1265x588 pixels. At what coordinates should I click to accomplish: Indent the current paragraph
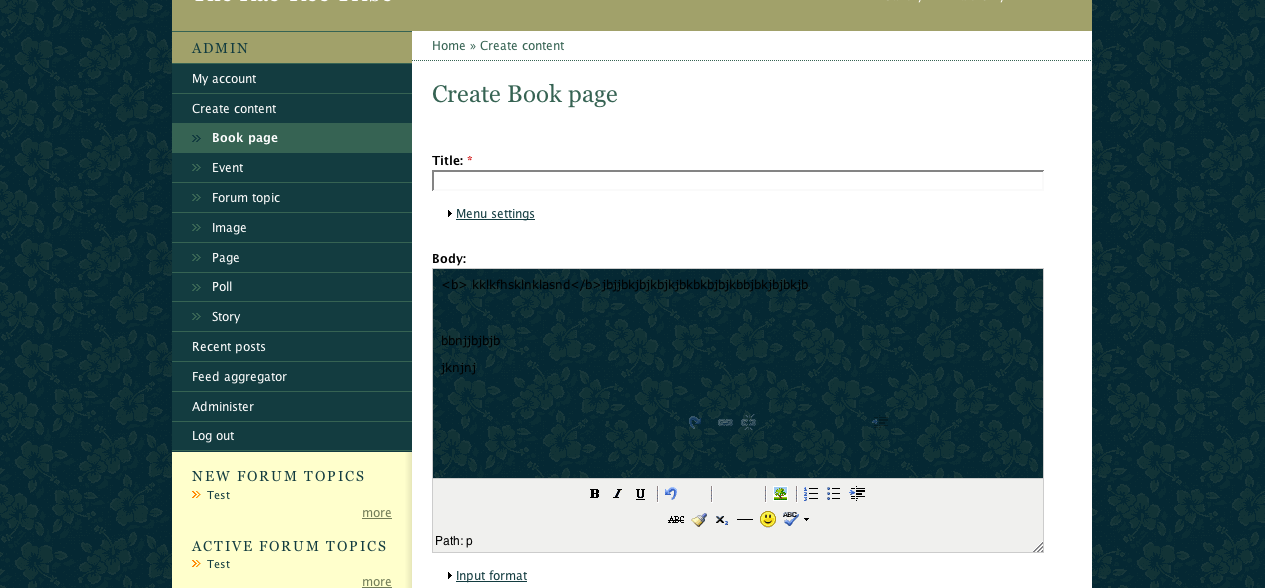tap(857, 494)
